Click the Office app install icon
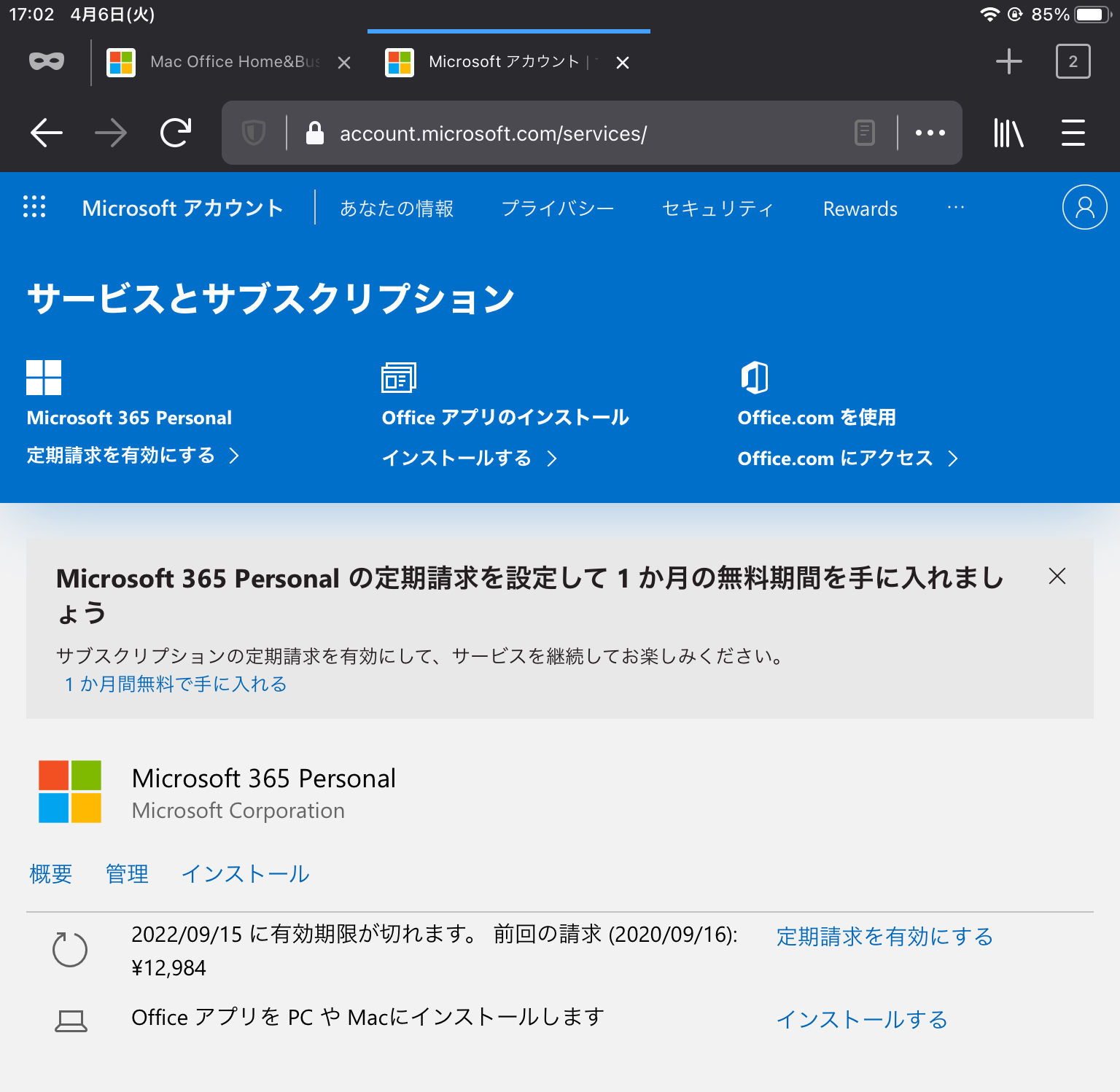 (399, 378)
